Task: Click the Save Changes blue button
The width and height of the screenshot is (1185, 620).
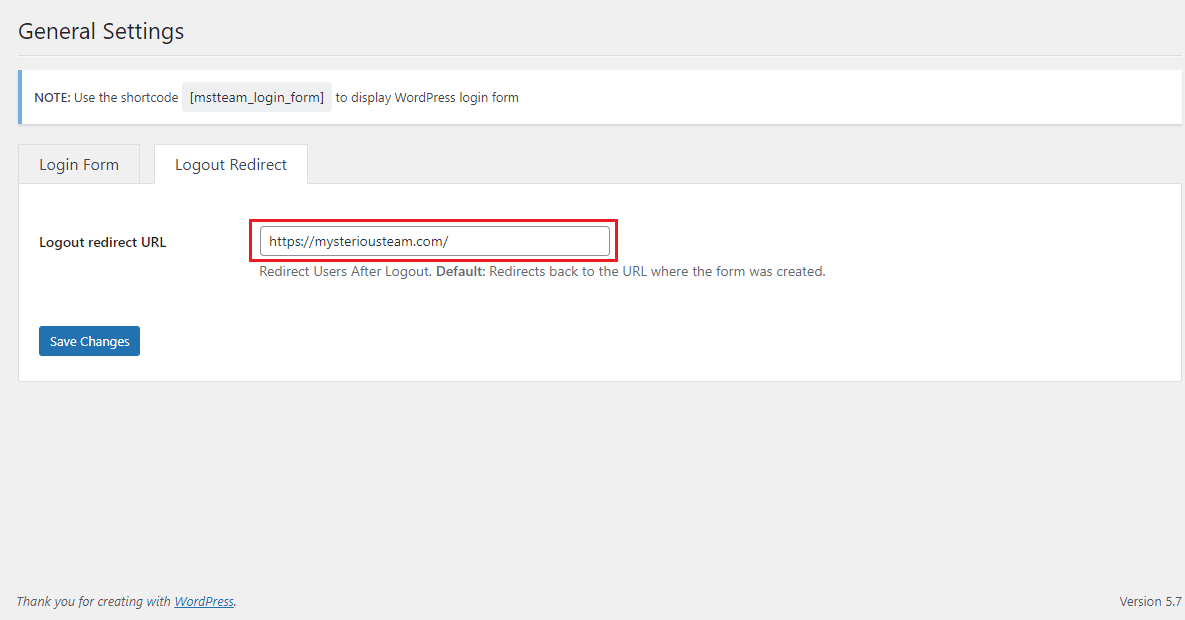Action: [x=89, y=341]
